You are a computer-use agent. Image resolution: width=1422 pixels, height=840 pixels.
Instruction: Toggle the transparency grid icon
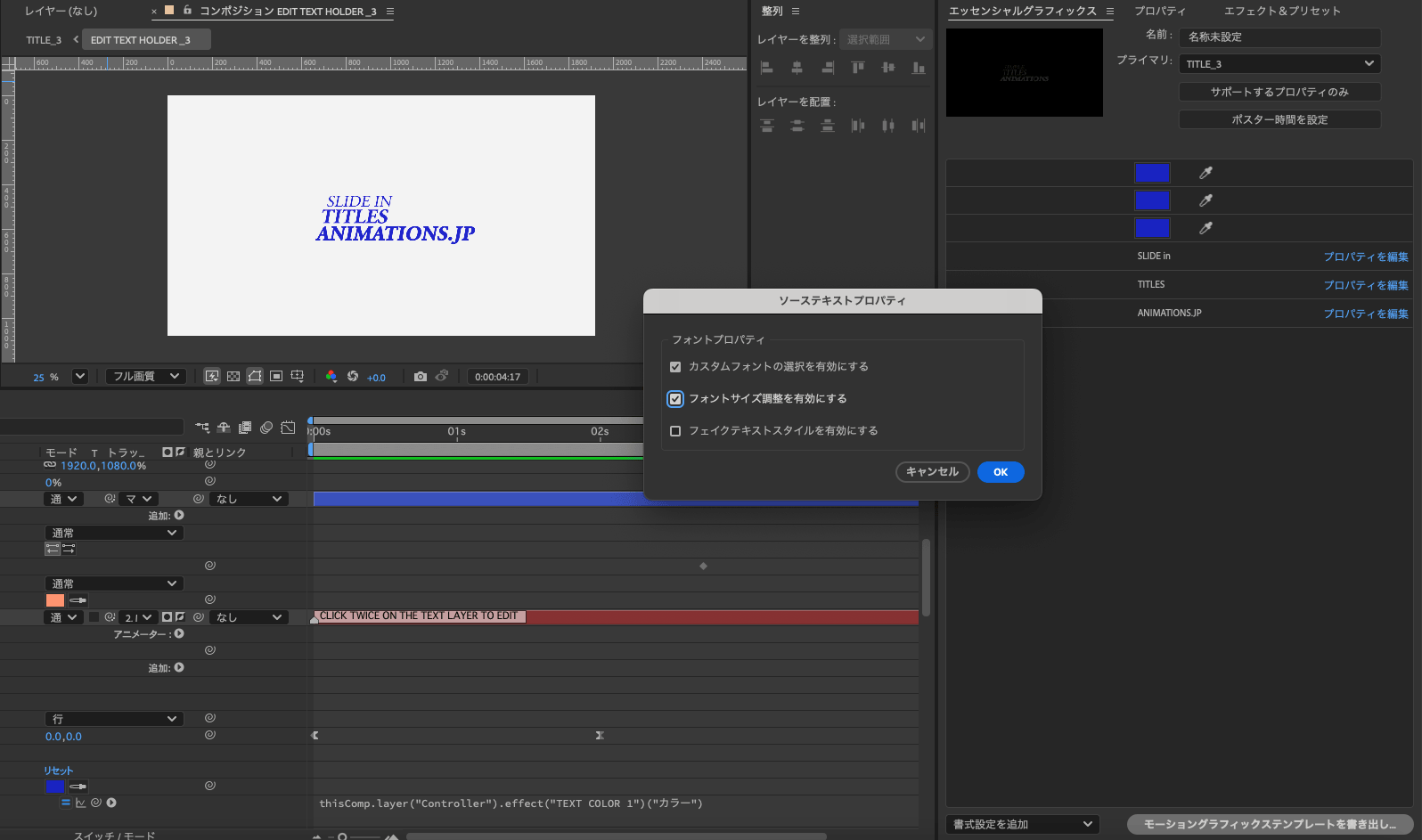(x=233, y=377)
